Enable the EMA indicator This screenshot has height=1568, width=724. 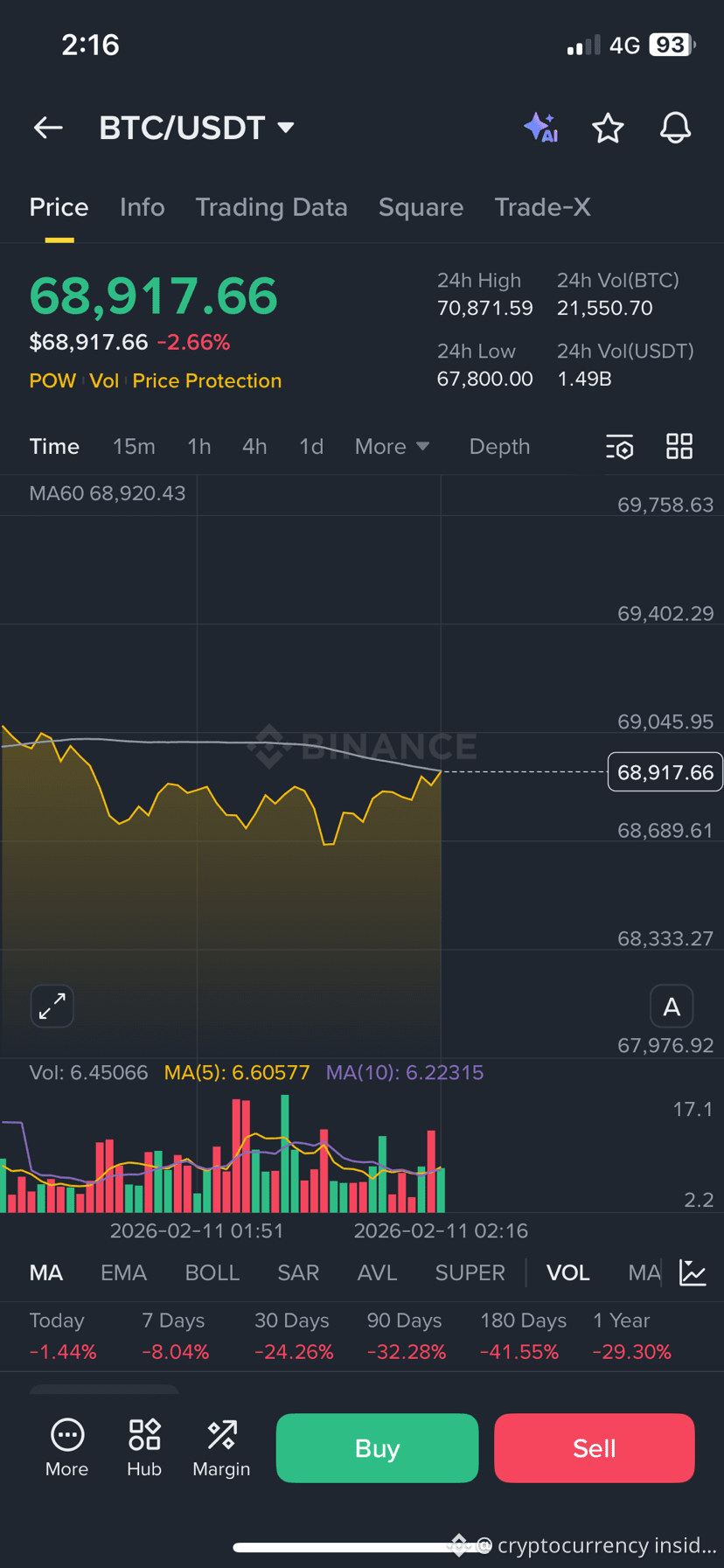pos(123,1272)
